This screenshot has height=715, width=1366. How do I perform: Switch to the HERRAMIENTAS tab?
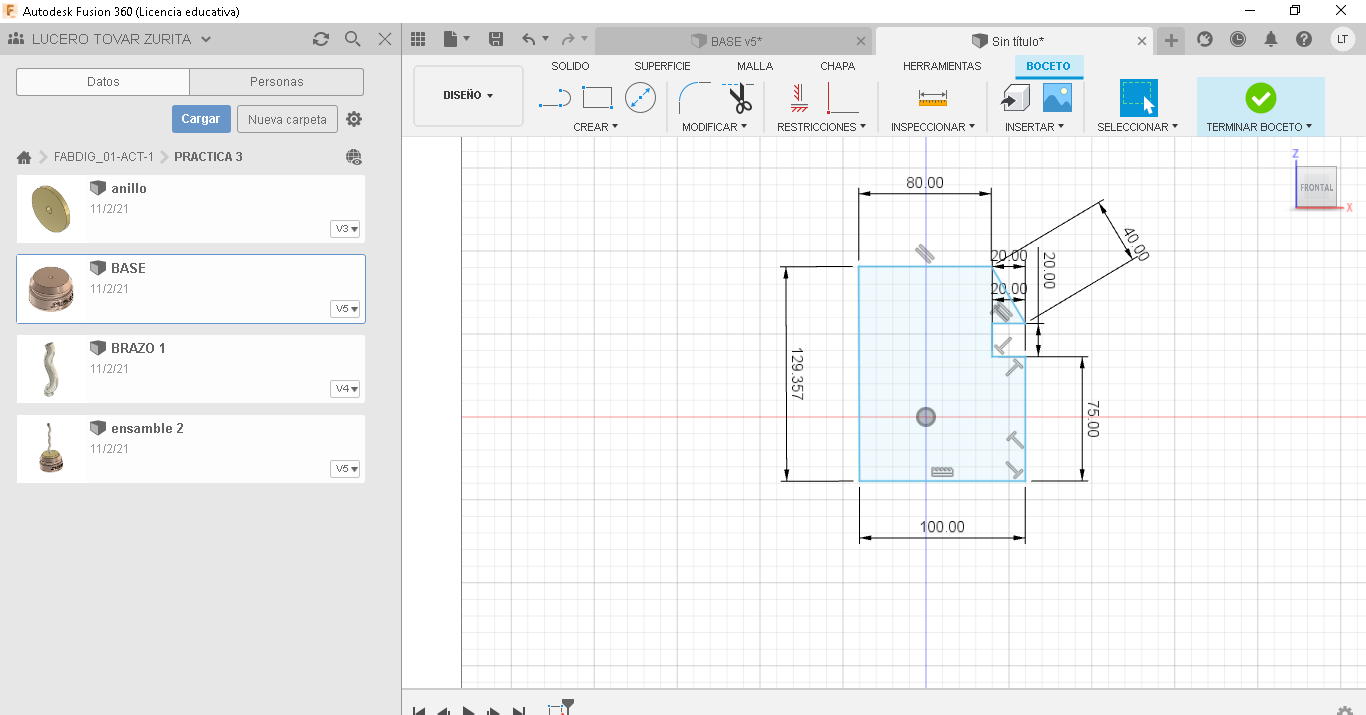(942, 66)
